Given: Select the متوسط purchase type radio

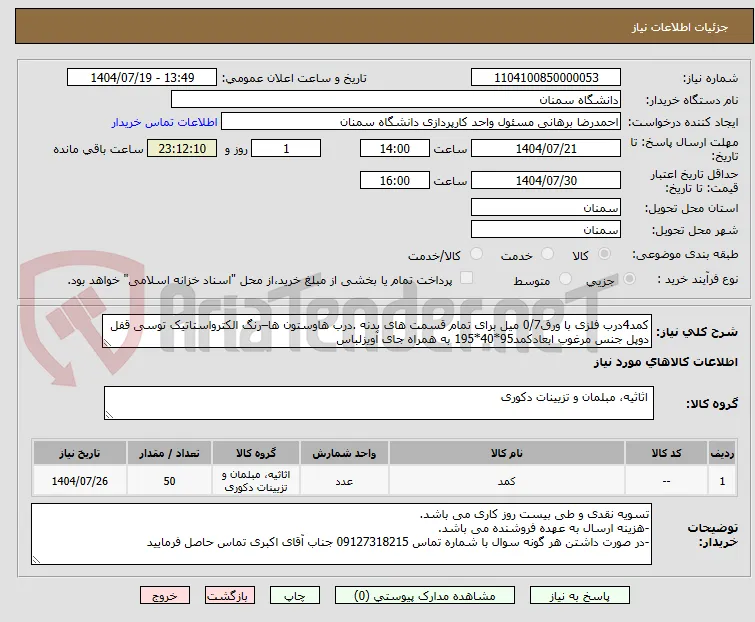Looking at the screenshot, I should (565, 278).
